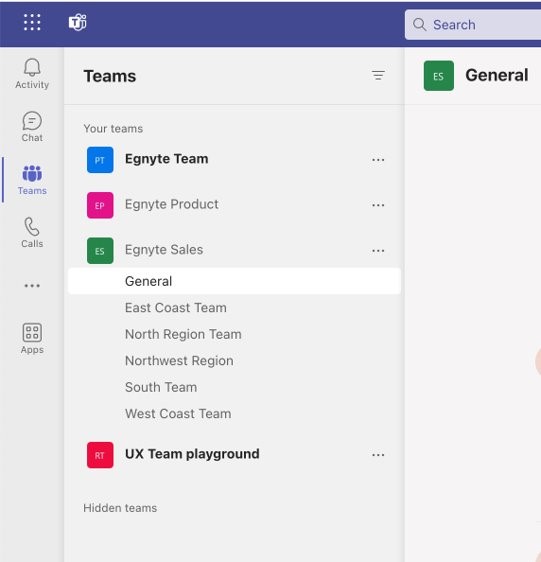Image resolution: width=541 pixels, height=562 pixels.
Task: Click the green ES avatar beside General
Action: point(438,76)
